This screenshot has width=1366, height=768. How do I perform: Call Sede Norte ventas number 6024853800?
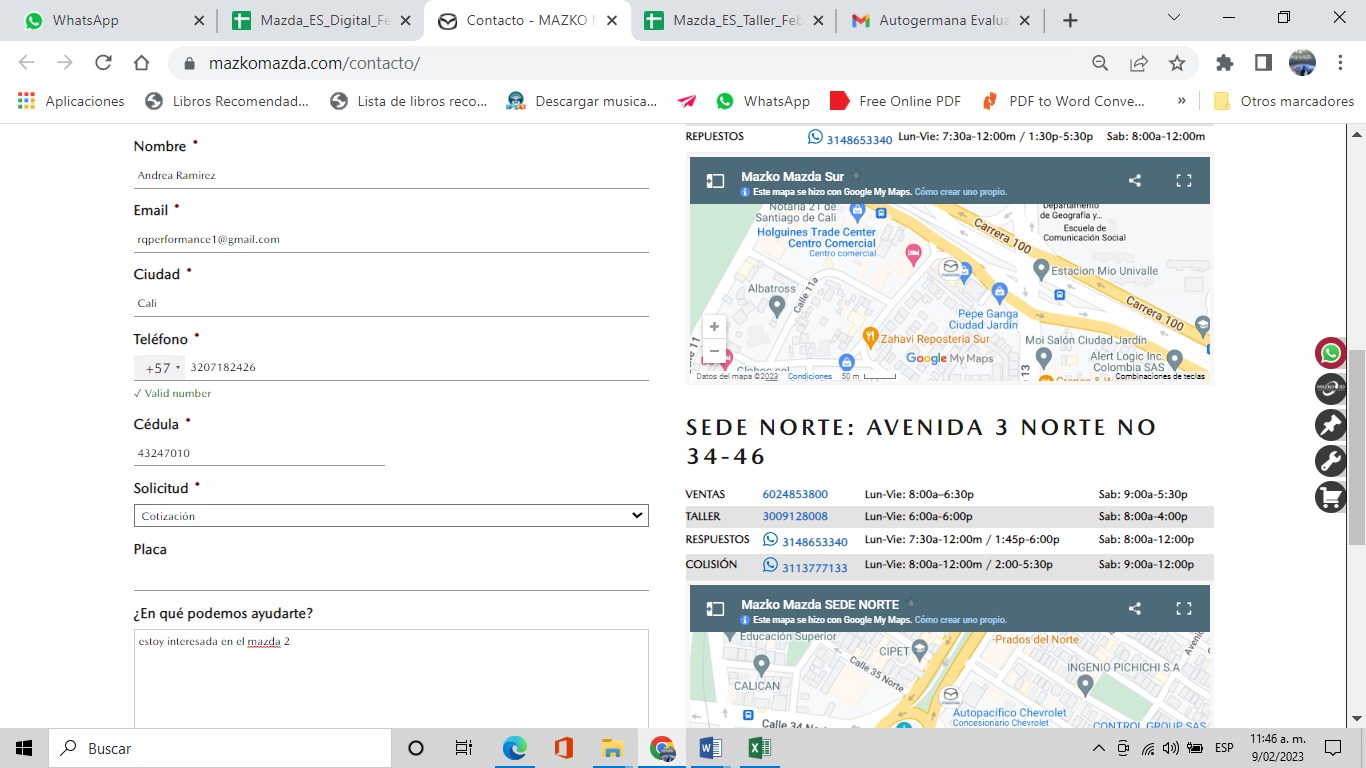(795, 494)
